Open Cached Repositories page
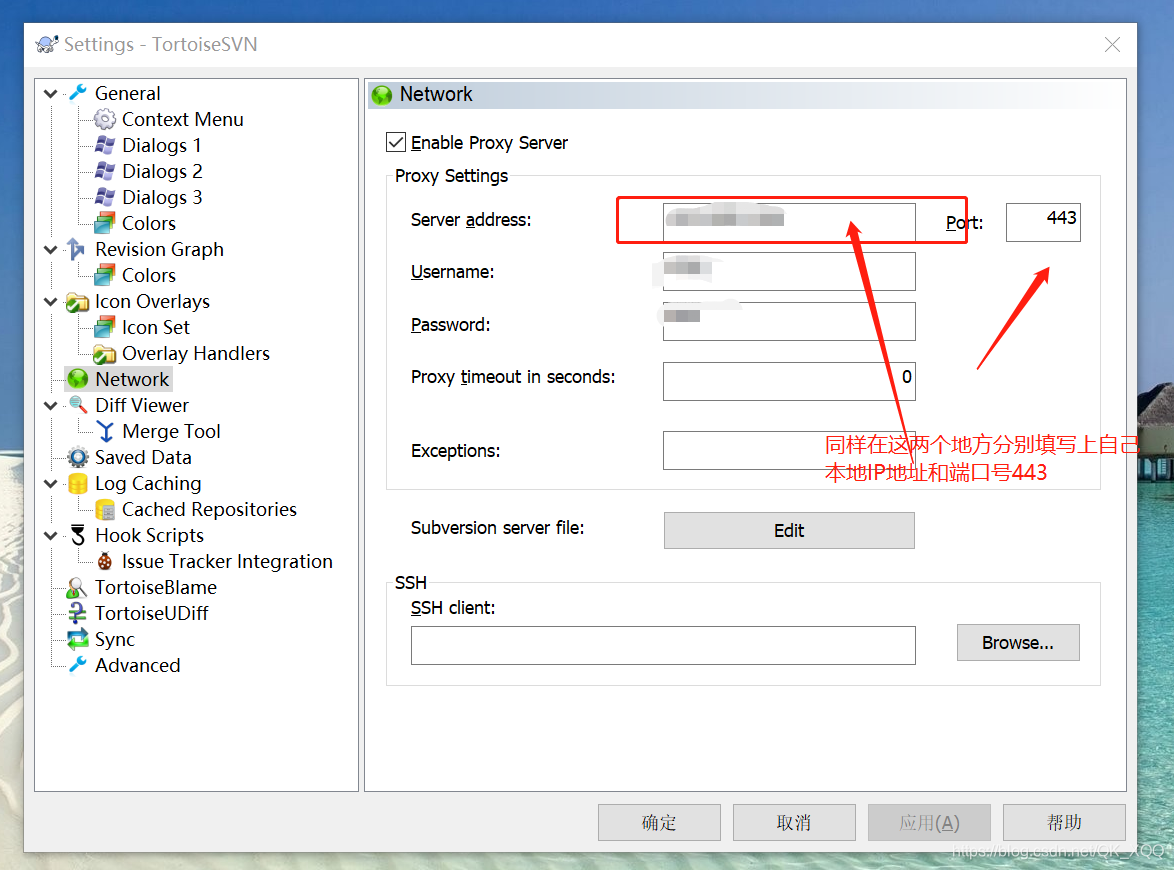 (210, 509)
